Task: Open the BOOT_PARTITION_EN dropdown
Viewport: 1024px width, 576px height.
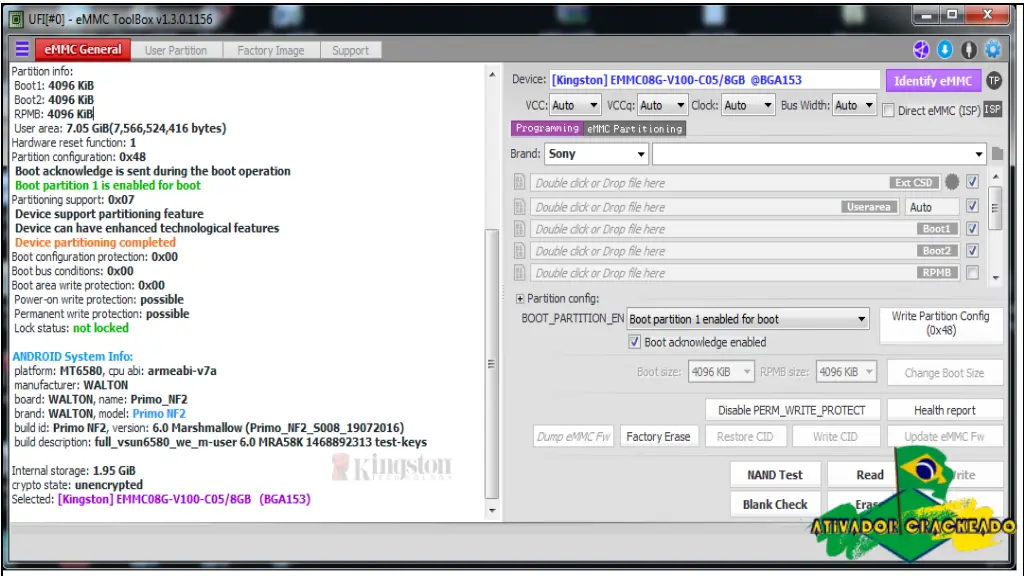Action: click(x=748, y=319)
